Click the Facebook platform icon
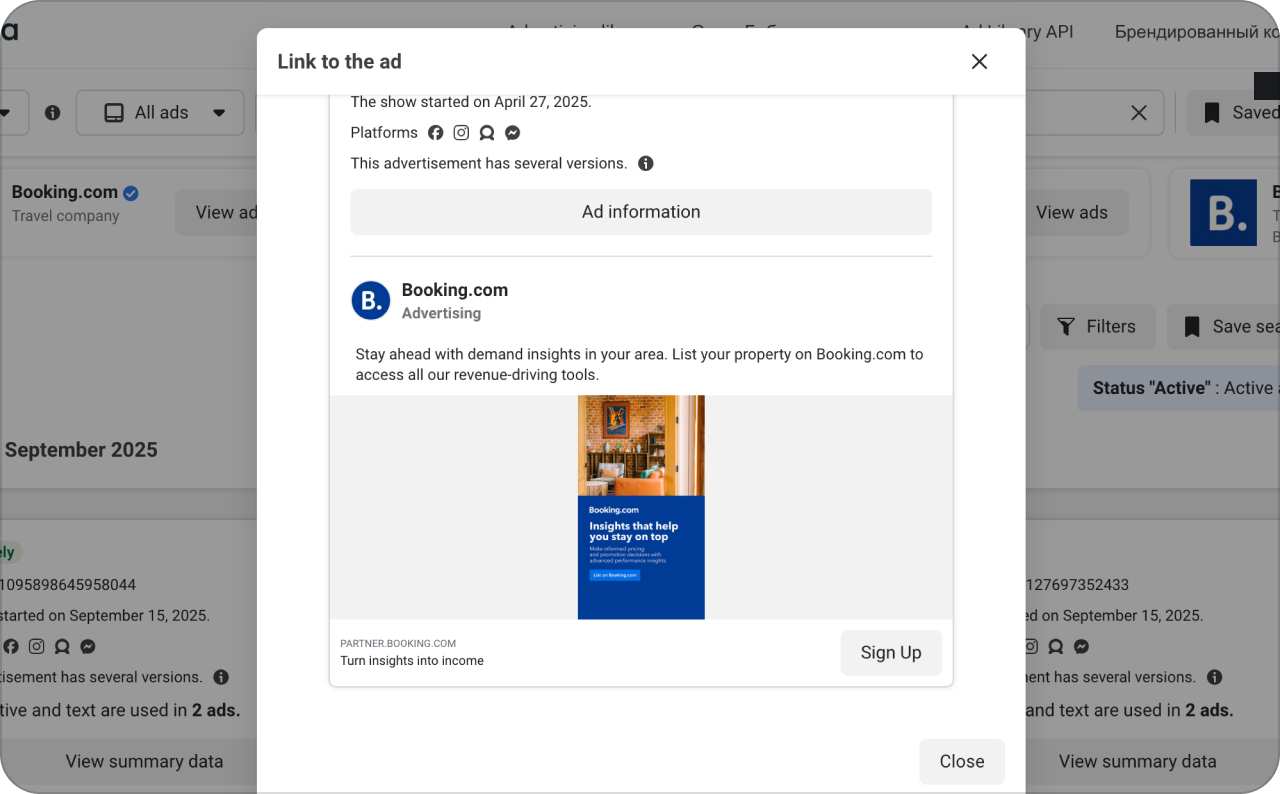The image size is (1280, 794). click(435, 132)
